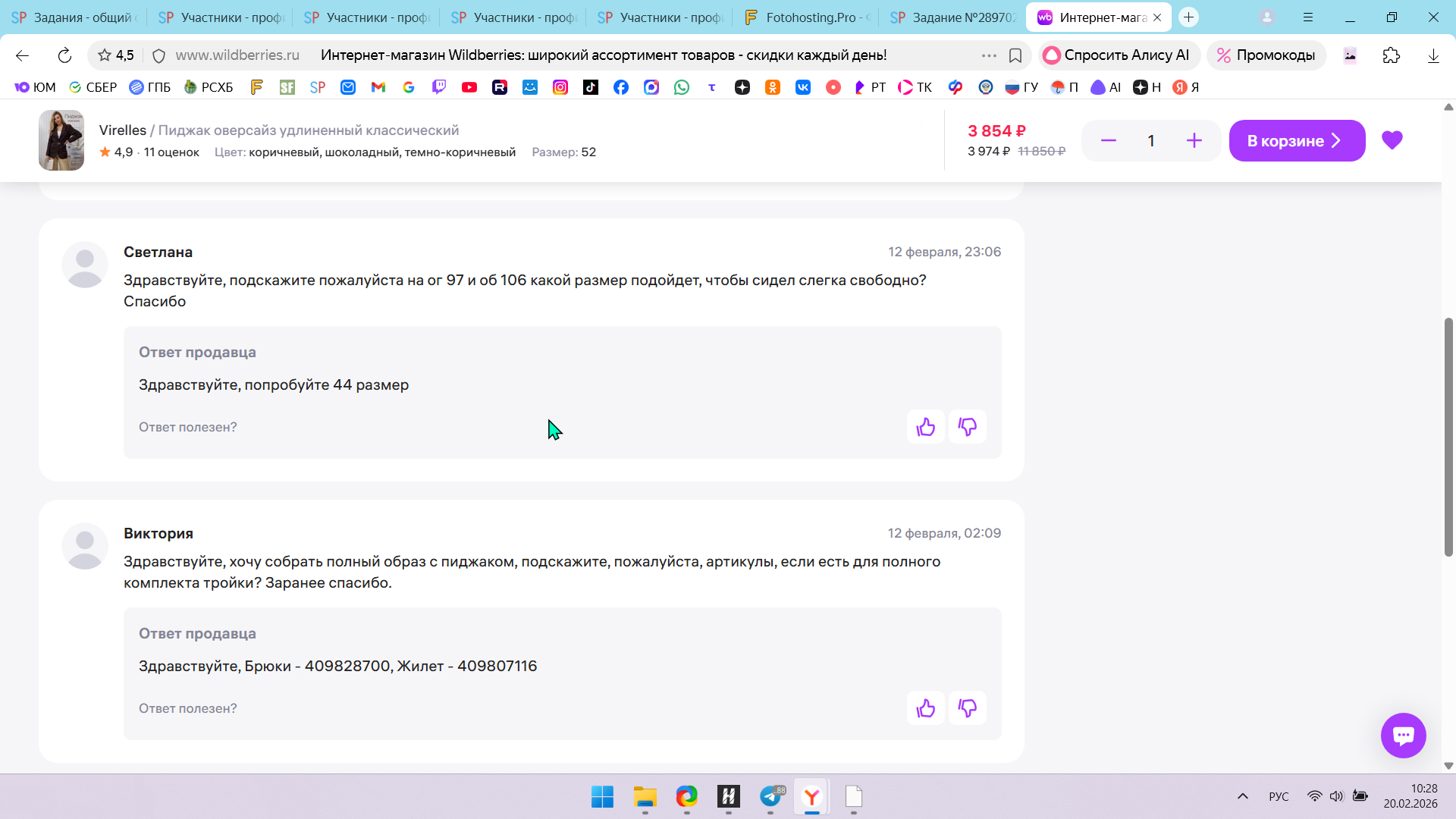Increase quantity with the plus button
Viewport: 1456px width, 819px height.
[1194, 140]
